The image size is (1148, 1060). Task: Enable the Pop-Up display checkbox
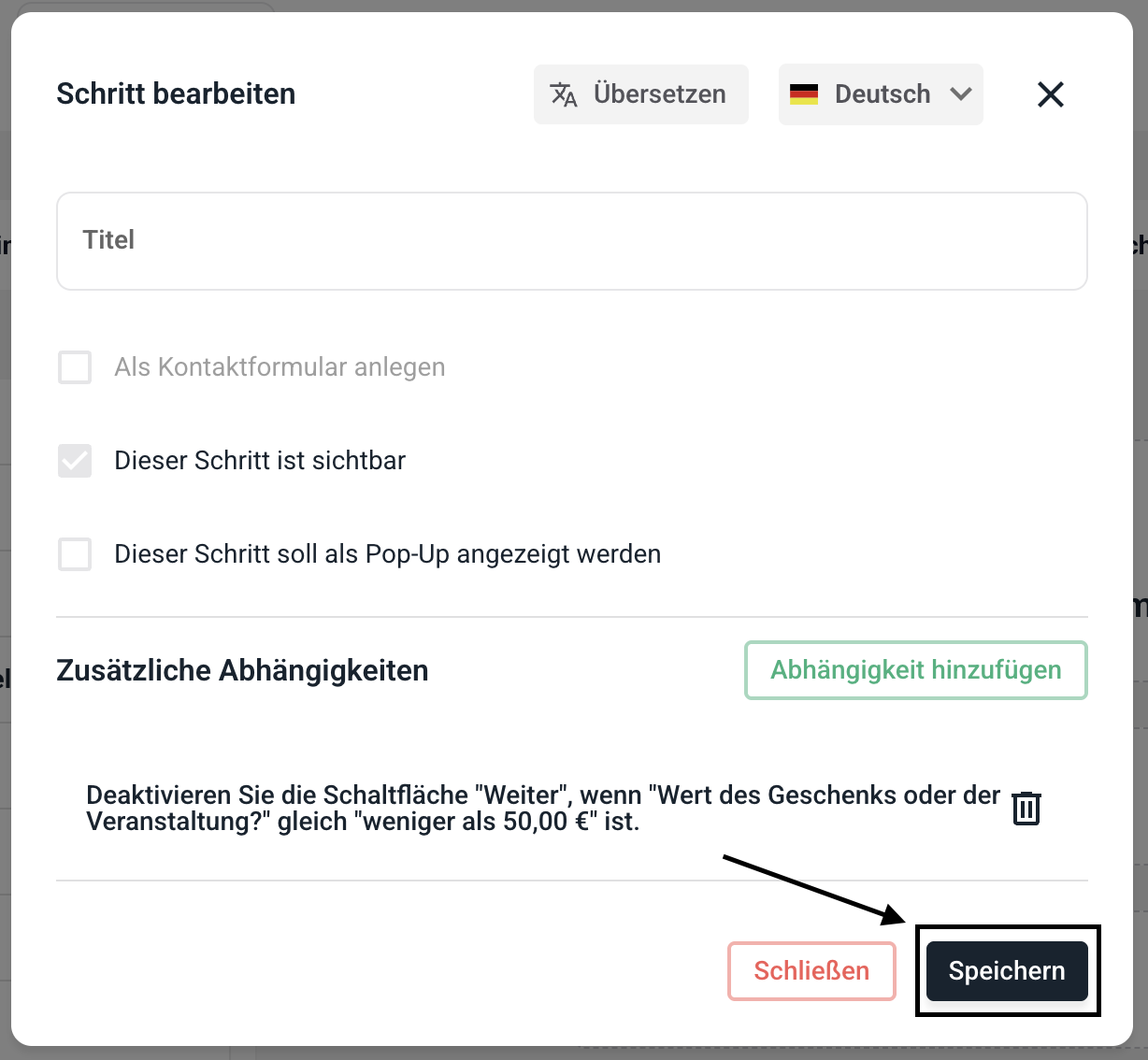[x=75, y=554]
